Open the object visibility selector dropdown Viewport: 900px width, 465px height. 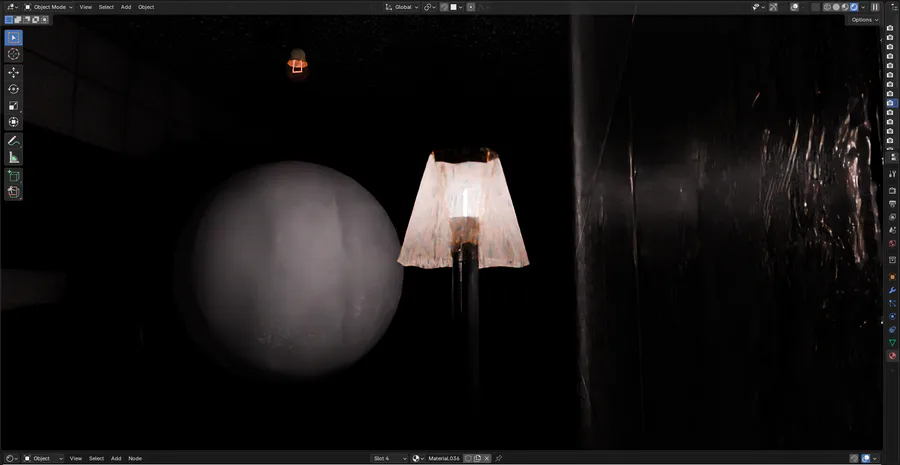click(x=759, y=7)
